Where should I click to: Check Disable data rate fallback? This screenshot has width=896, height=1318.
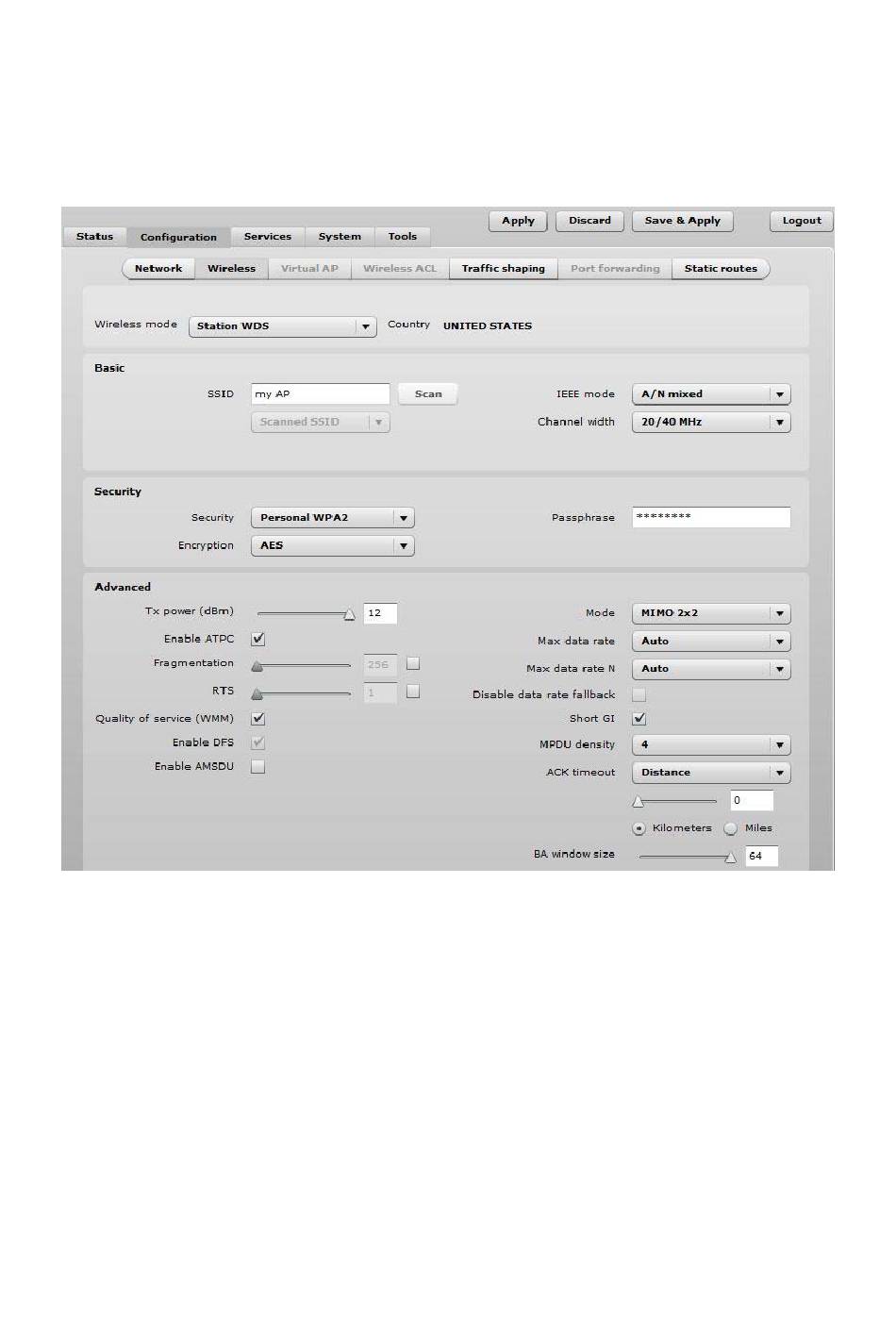pos(639,695)
